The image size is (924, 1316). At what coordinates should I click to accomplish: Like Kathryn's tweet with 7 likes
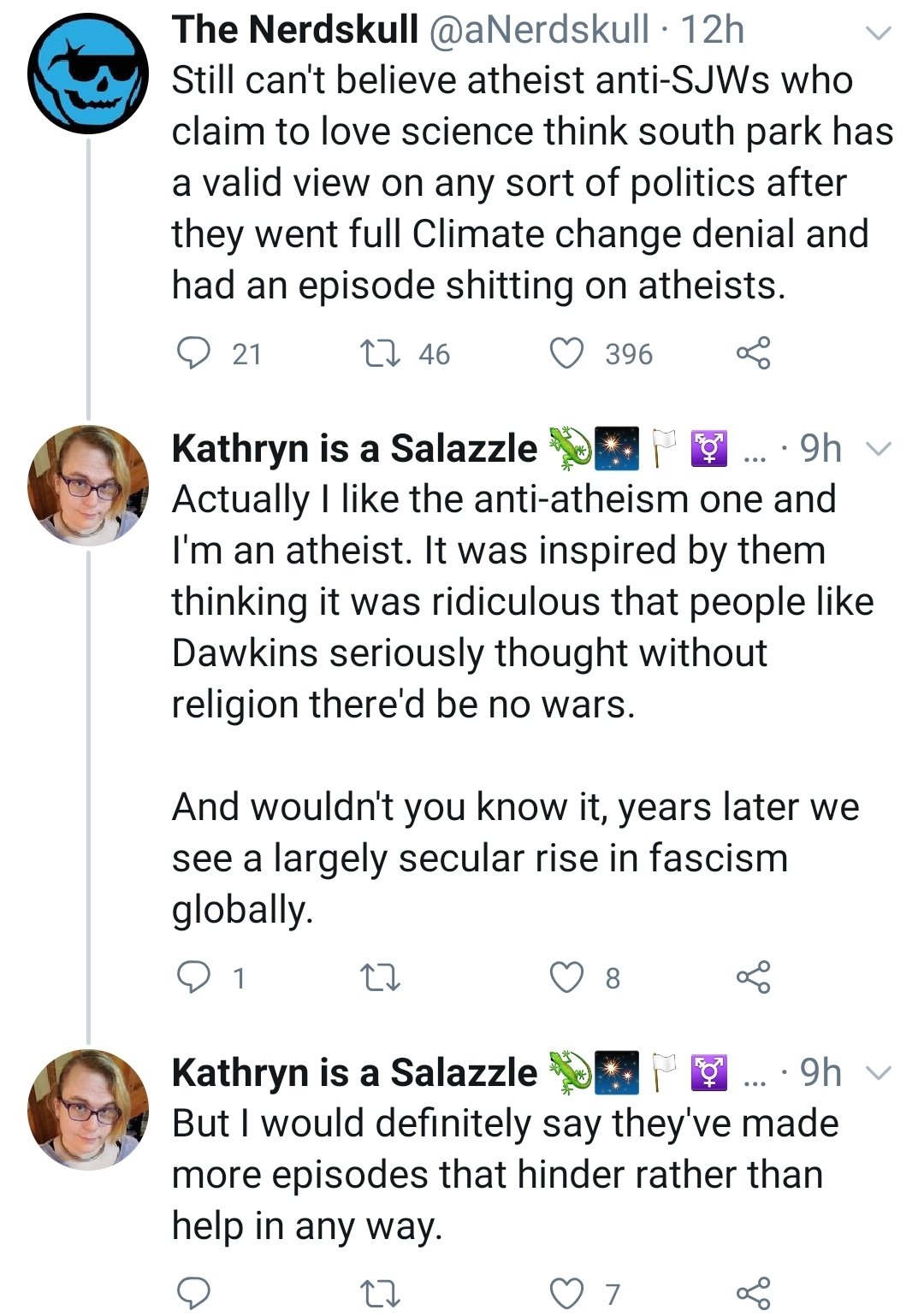coord(566,1293)
